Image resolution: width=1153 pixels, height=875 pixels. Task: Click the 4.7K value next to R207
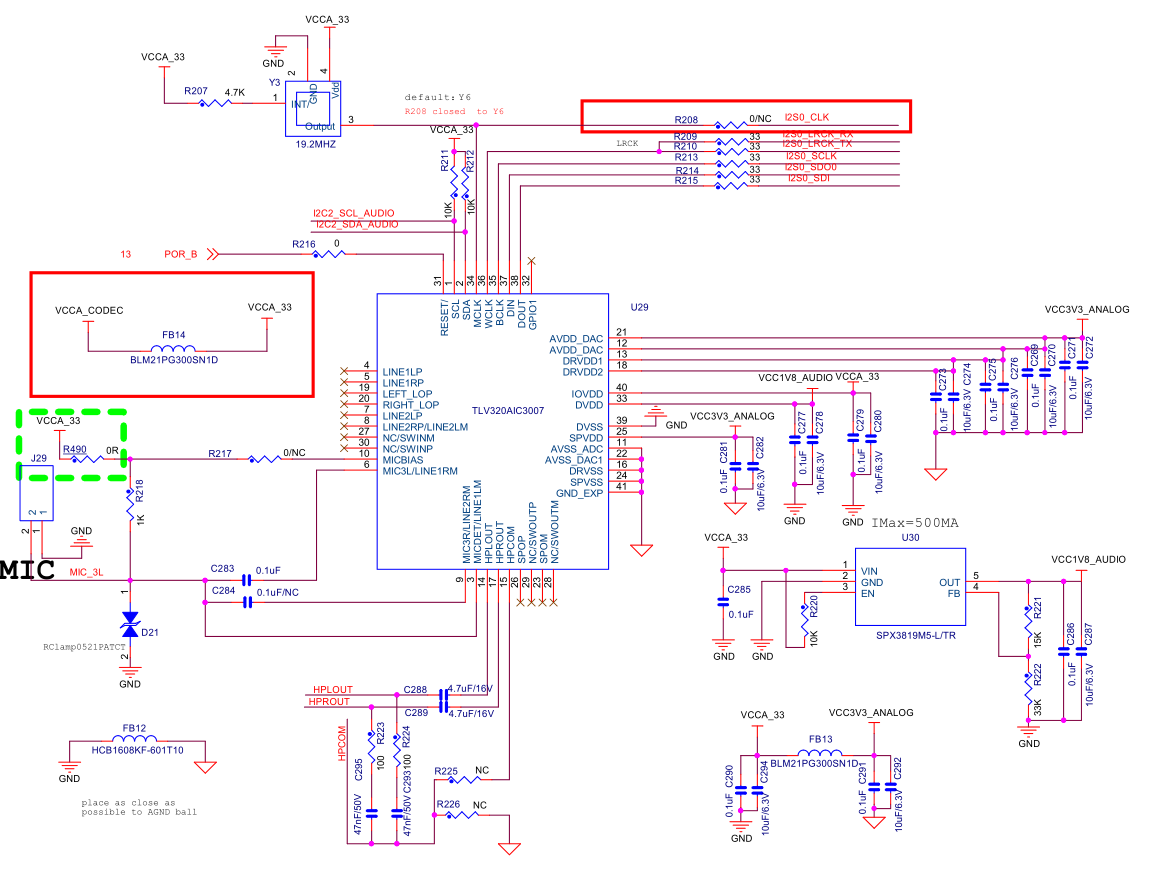(235, 93)
